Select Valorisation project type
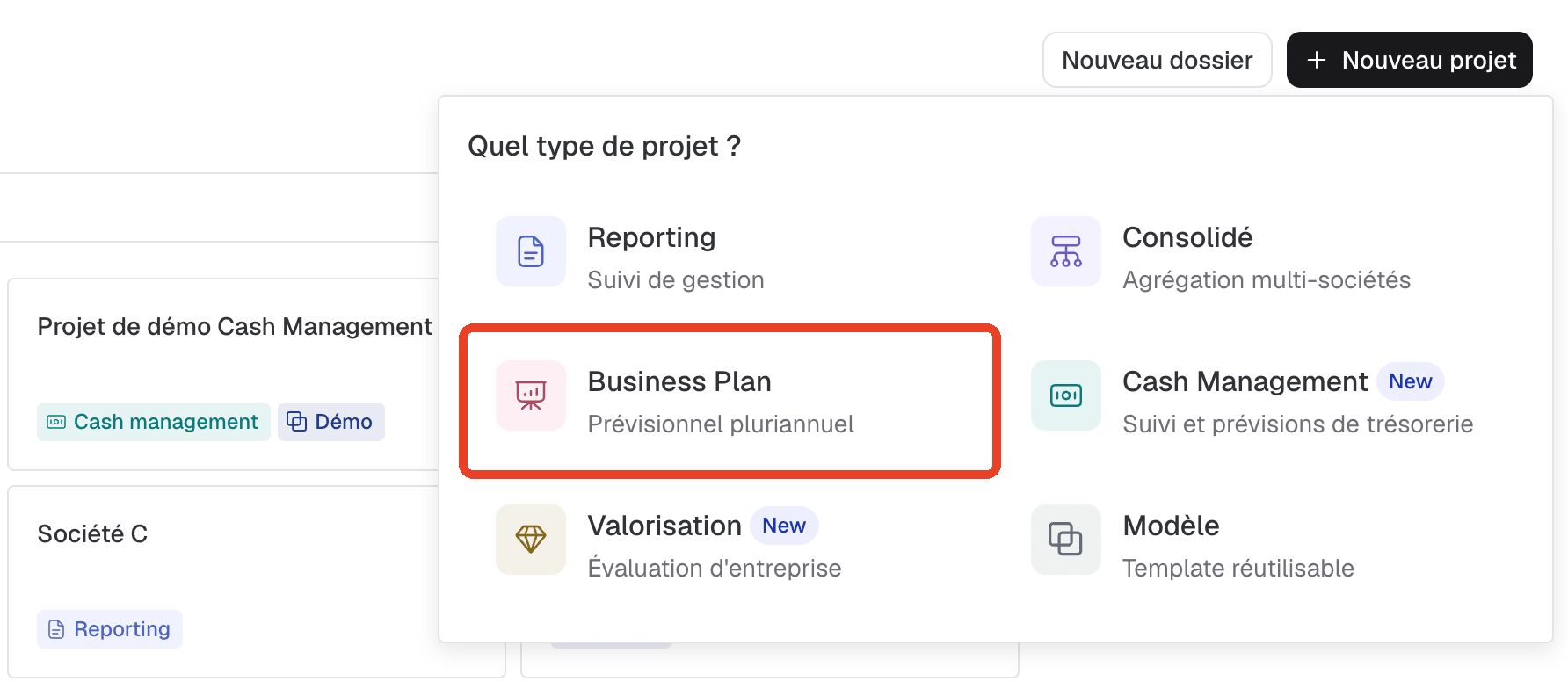The width and height of the screenshot is (1568, 689). point(731,544)
